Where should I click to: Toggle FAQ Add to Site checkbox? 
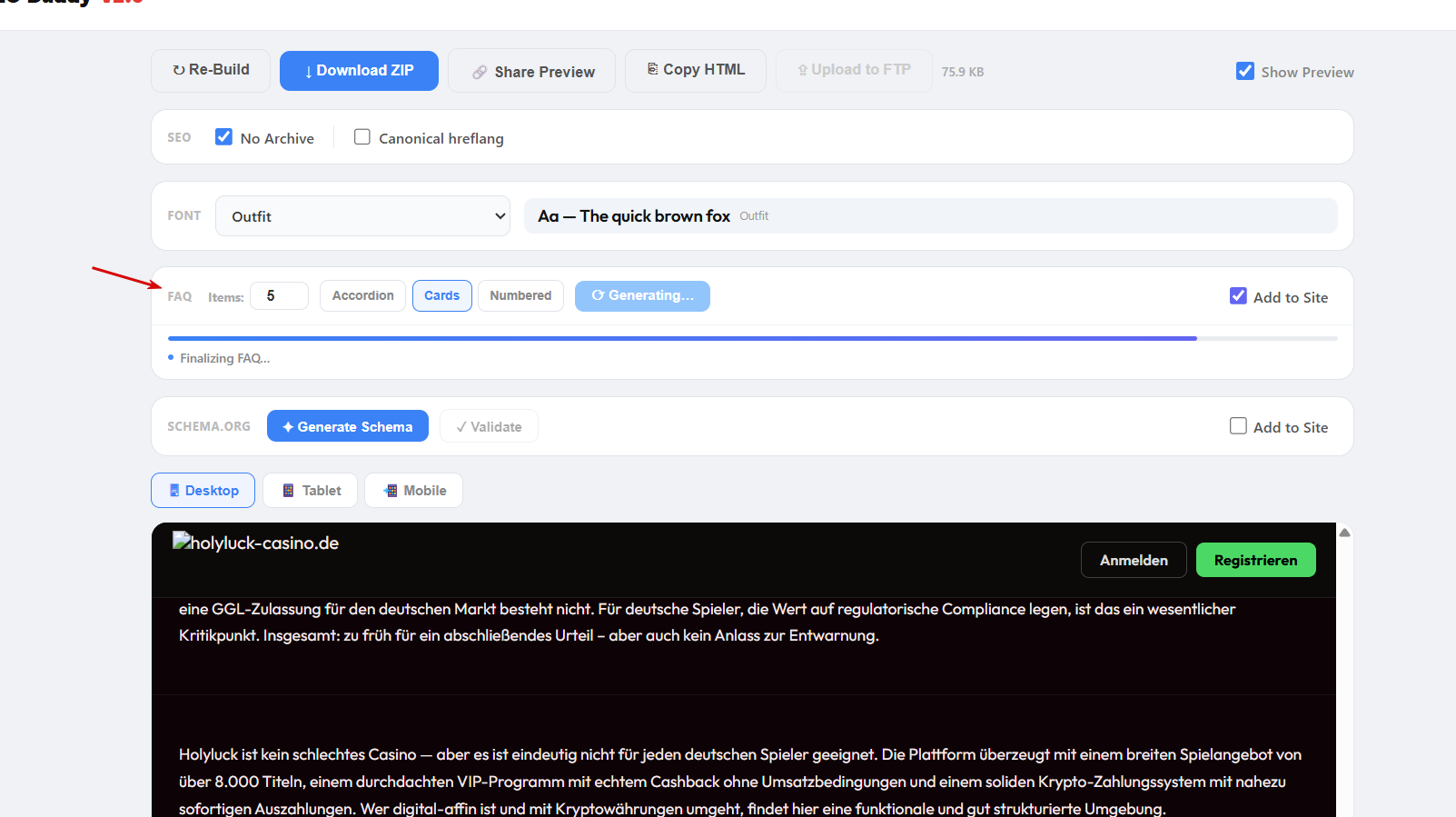[x=1238, y=295]
